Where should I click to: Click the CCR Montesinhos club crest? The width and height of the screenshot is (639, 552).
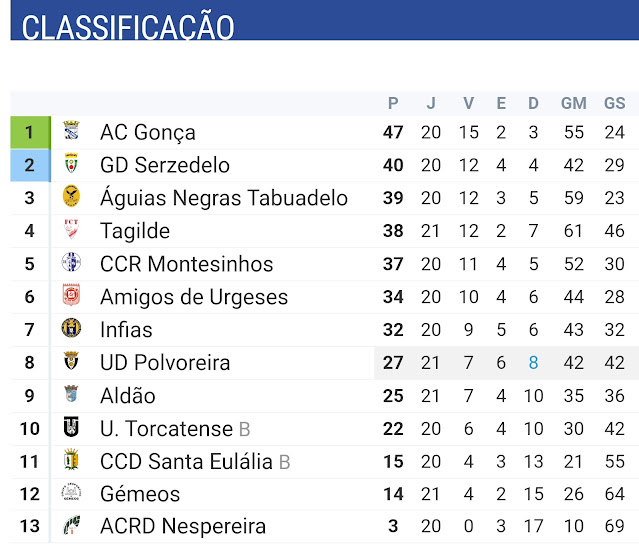point(71,263)
